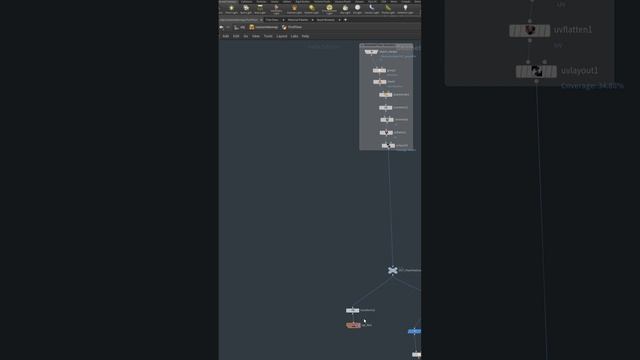Click the uvflatten1 node name label
This screenshot has height=360, width=640.
pyautogui.click(x=573, y=30)
